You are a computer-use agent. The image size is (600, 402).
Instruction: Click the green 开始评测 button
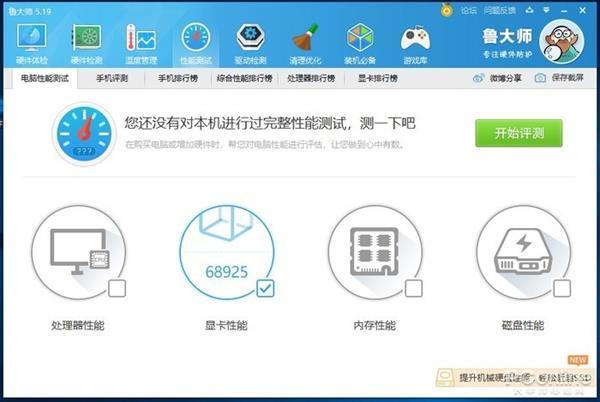[x=518, y=133]
